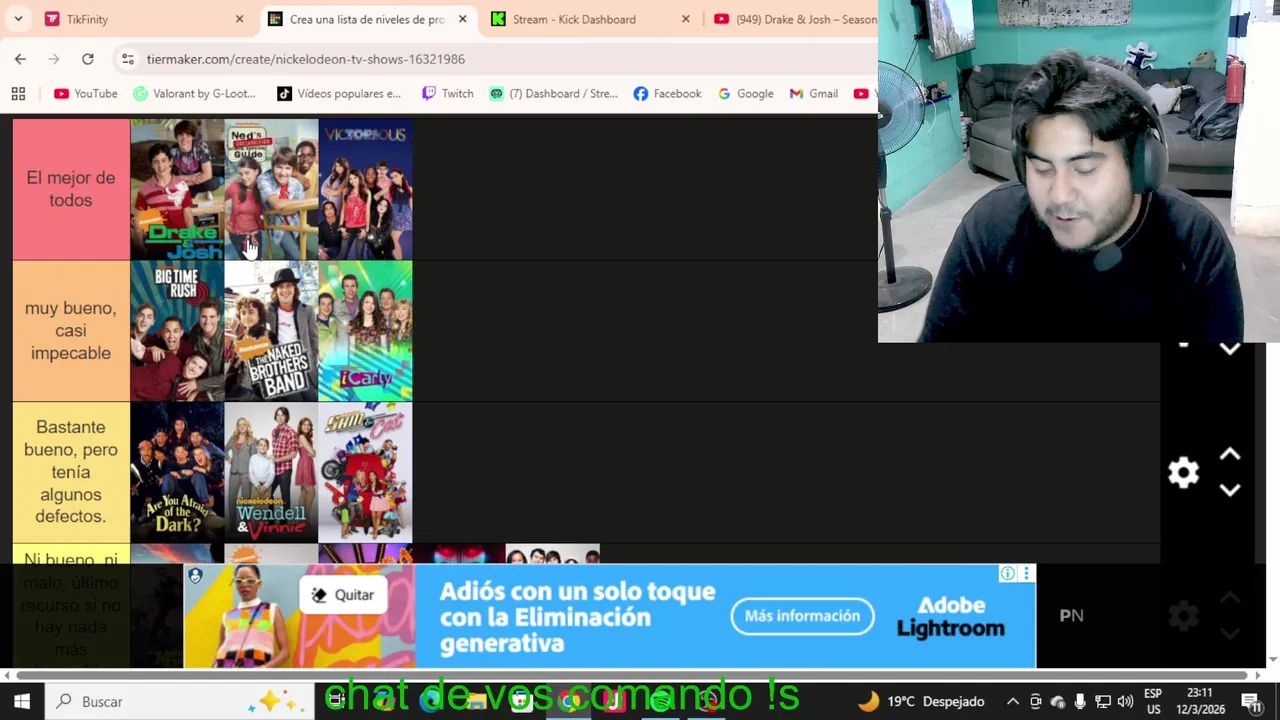This screenshot has width=1280, height=720.
Task: Select the Victorious show thumbnail
Action: 365,190
